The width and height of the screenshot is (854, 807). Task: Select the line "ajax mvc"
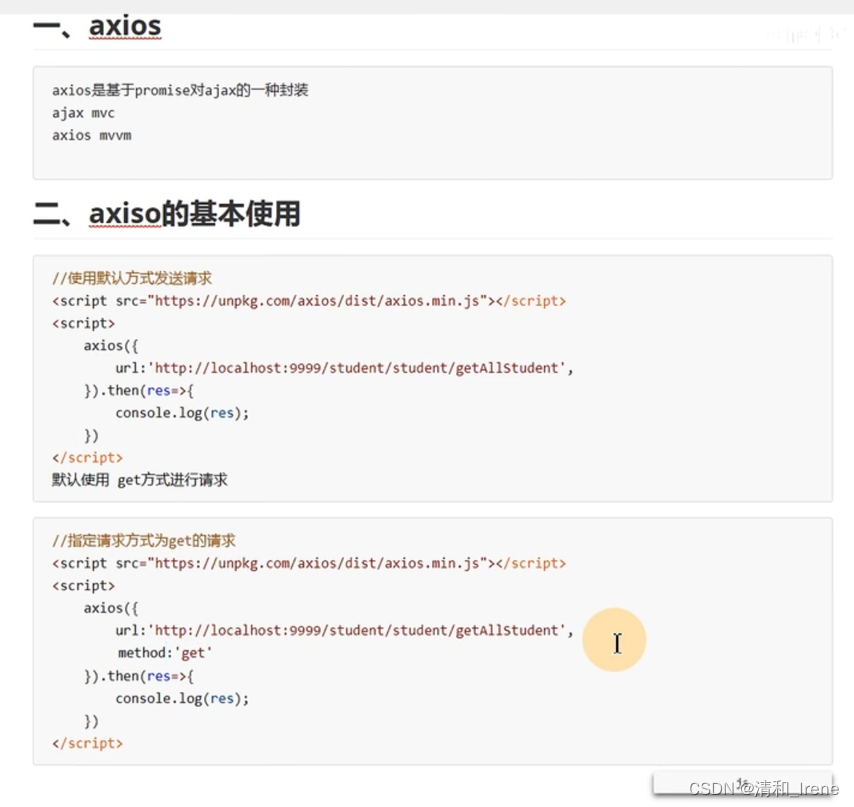[x=83, y=113]
